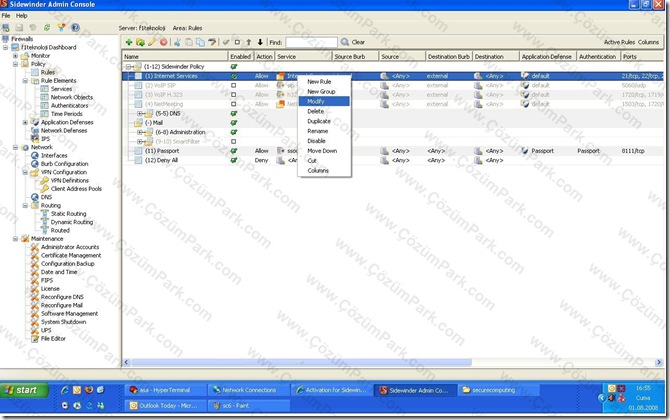Switch to Network Connections taskbar button
Image resolution: width=670 pixels, height=420 pixels.
point(249,390)
